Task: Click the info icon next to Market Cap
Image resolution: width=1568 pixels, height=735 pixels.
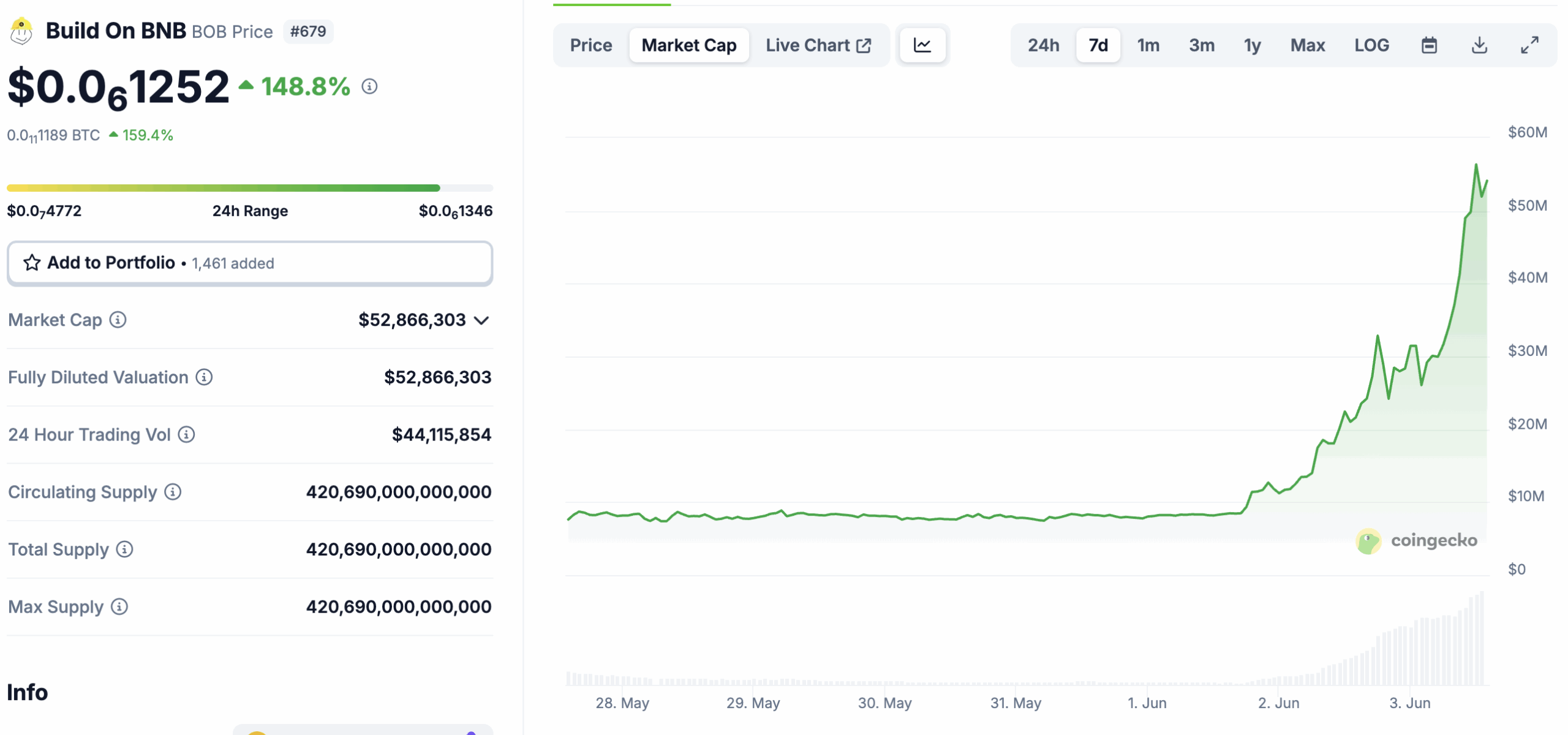Action: (x=118, y=320)
